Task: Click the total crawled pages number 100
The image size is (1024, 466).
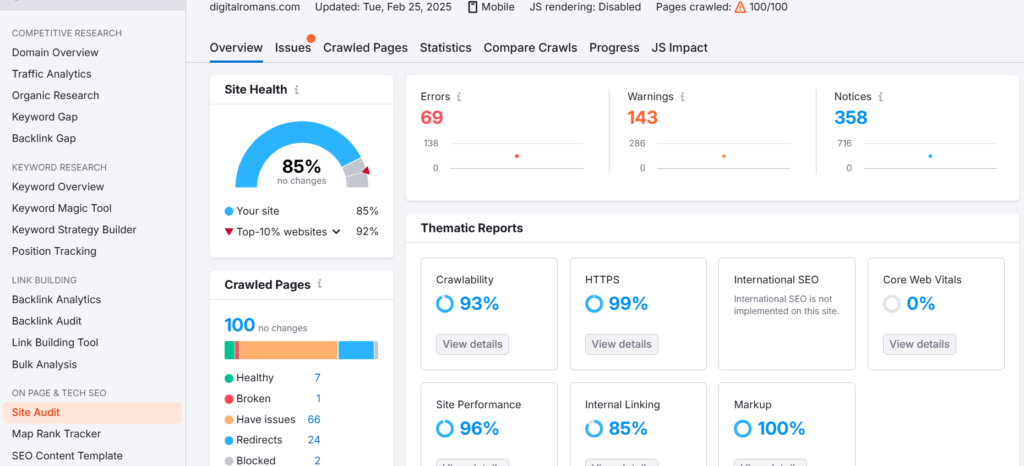Action: (240, 325)
